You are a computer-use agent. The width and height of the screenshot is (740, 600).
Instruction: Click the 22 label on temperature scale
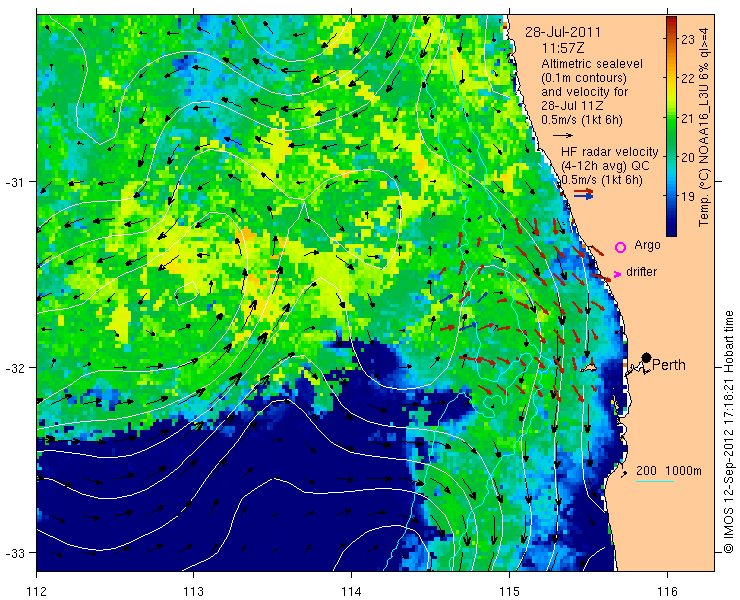click(689, 78)
